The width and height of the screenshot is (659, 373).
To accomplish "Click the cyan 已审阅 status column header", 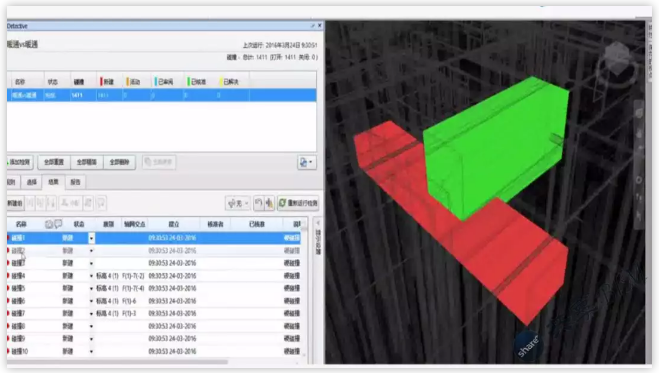I will (x=165, y=82).
